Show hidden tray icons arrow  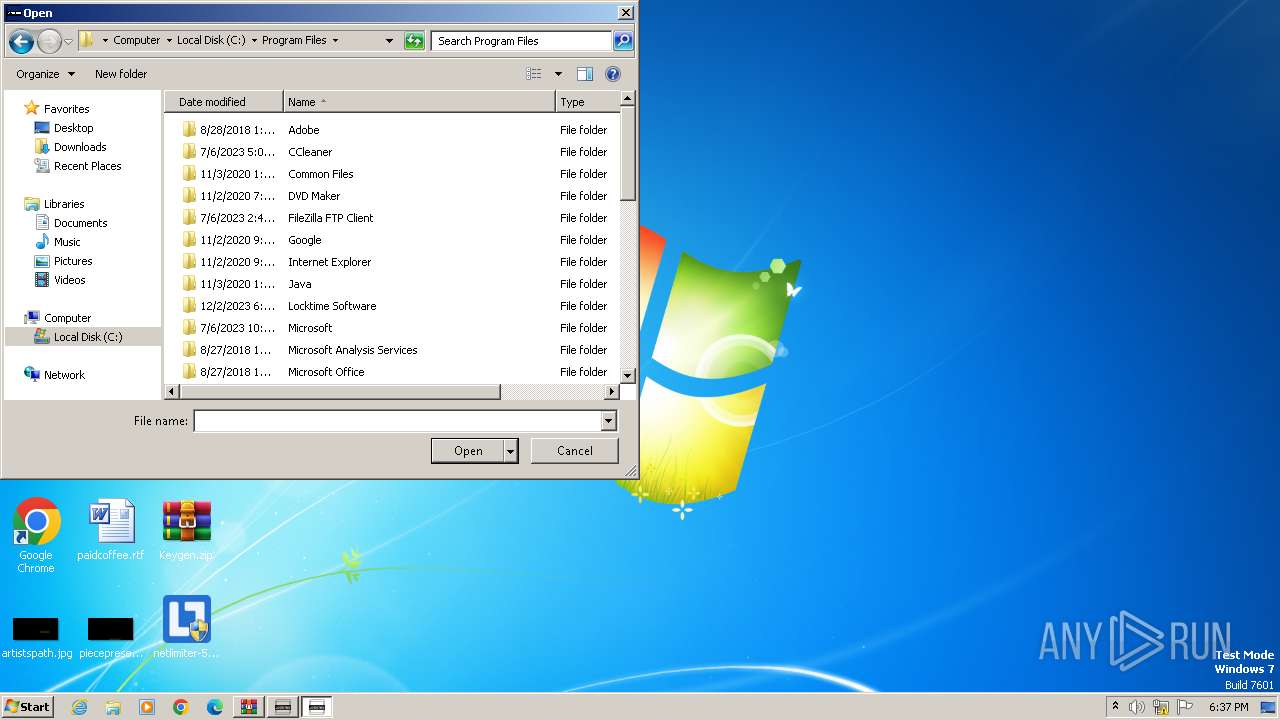coord(1115,706)
